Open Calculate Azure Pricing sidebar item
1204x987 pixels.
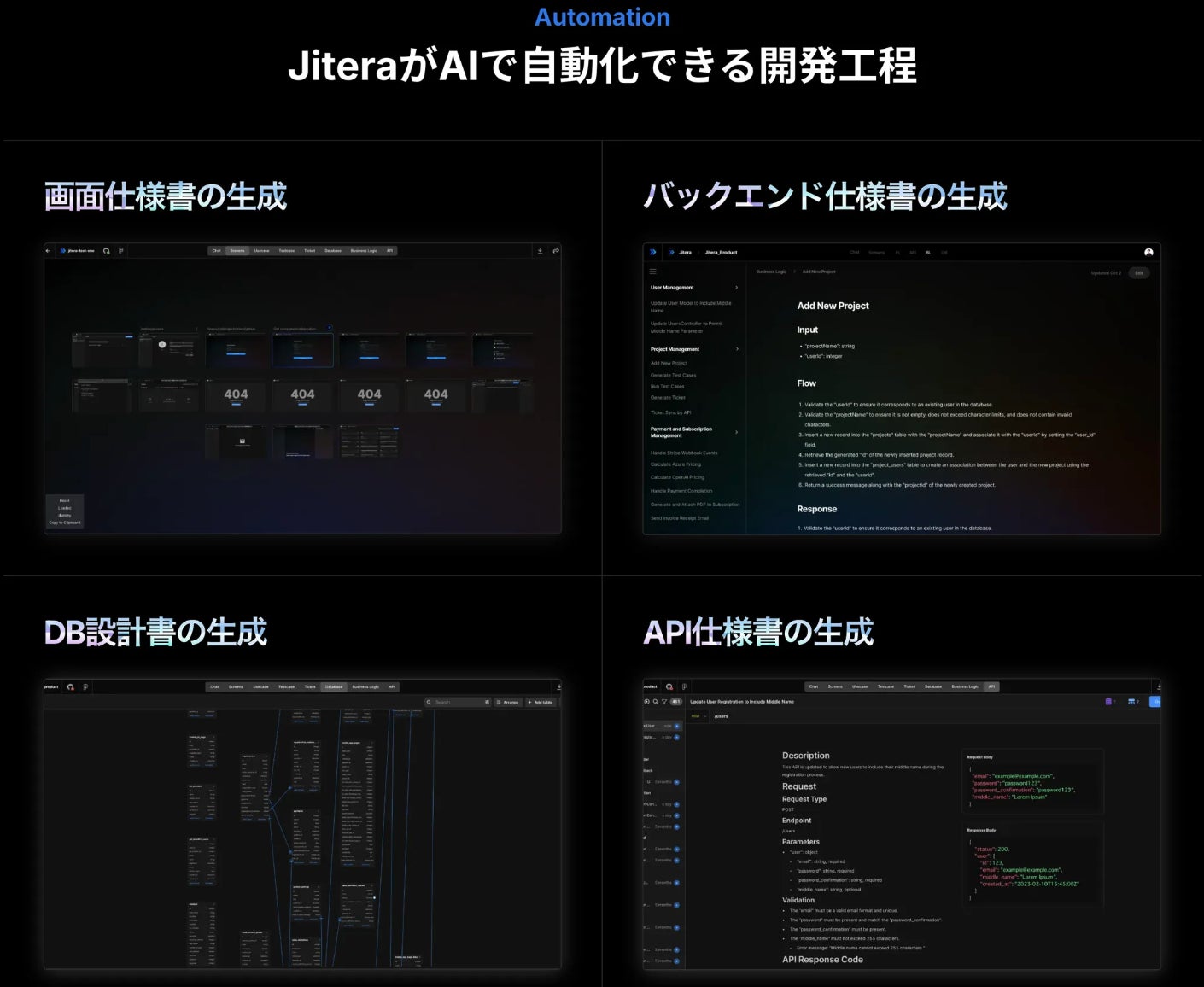click(675, 464)
